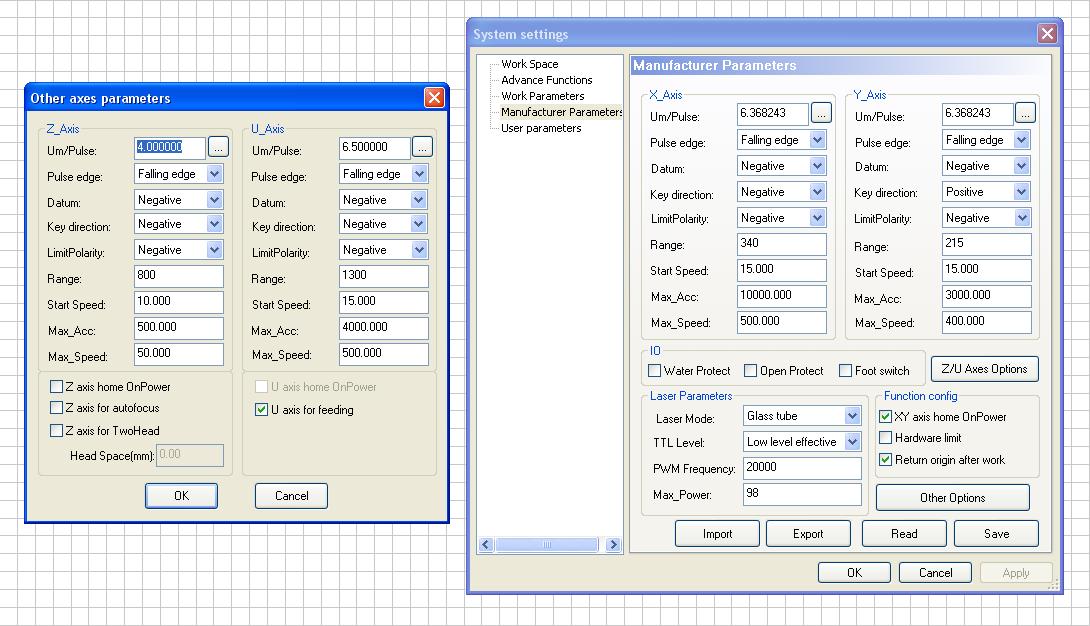Toggle Hardware limit option

[x=885, y=438]
